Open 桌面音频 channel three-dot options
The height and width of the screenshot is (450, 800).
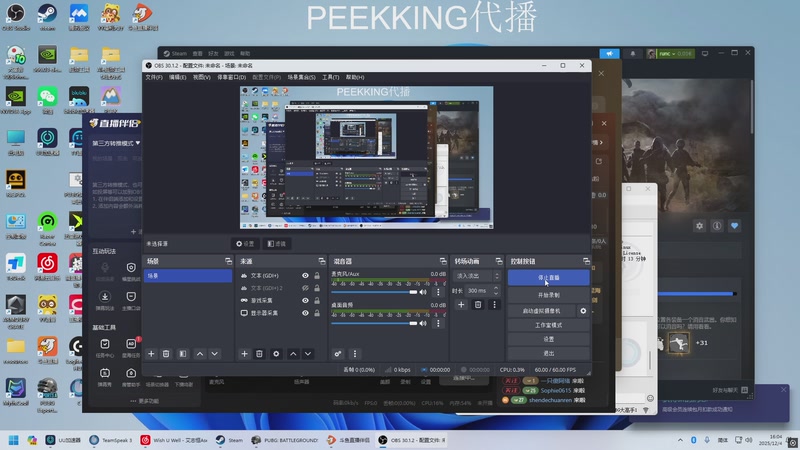point(438,323)
